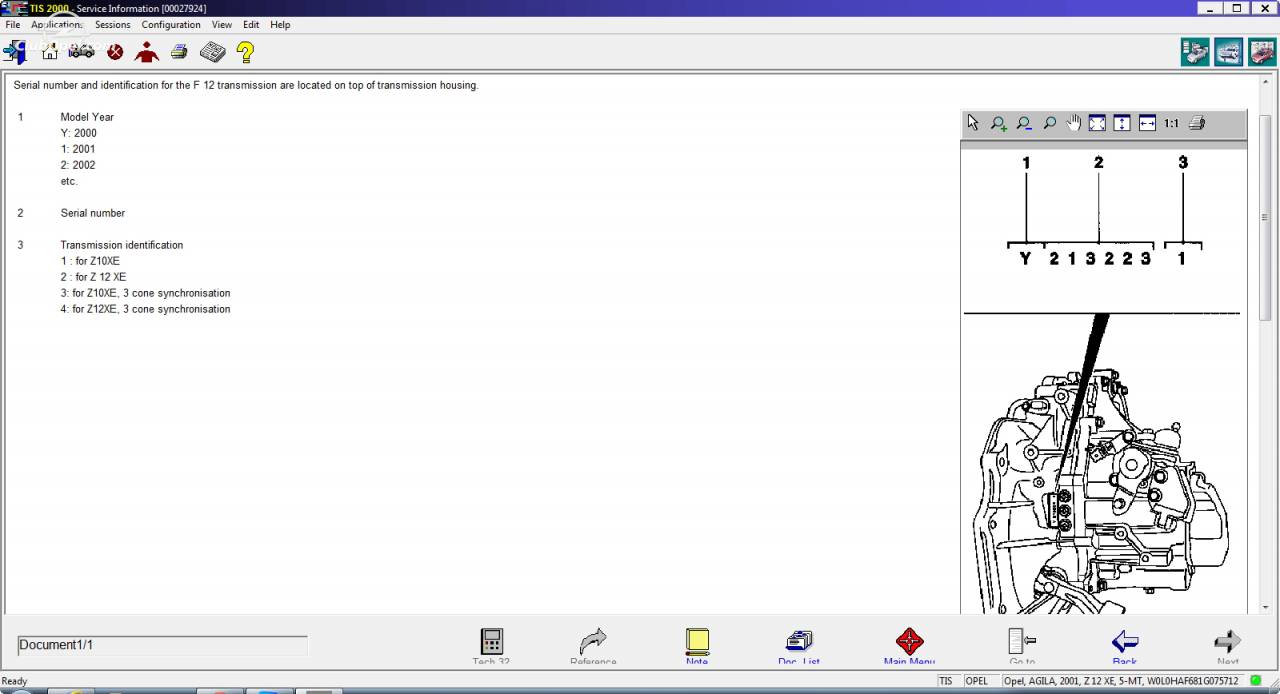Click the first teal car icon with list

(1195, 52)
